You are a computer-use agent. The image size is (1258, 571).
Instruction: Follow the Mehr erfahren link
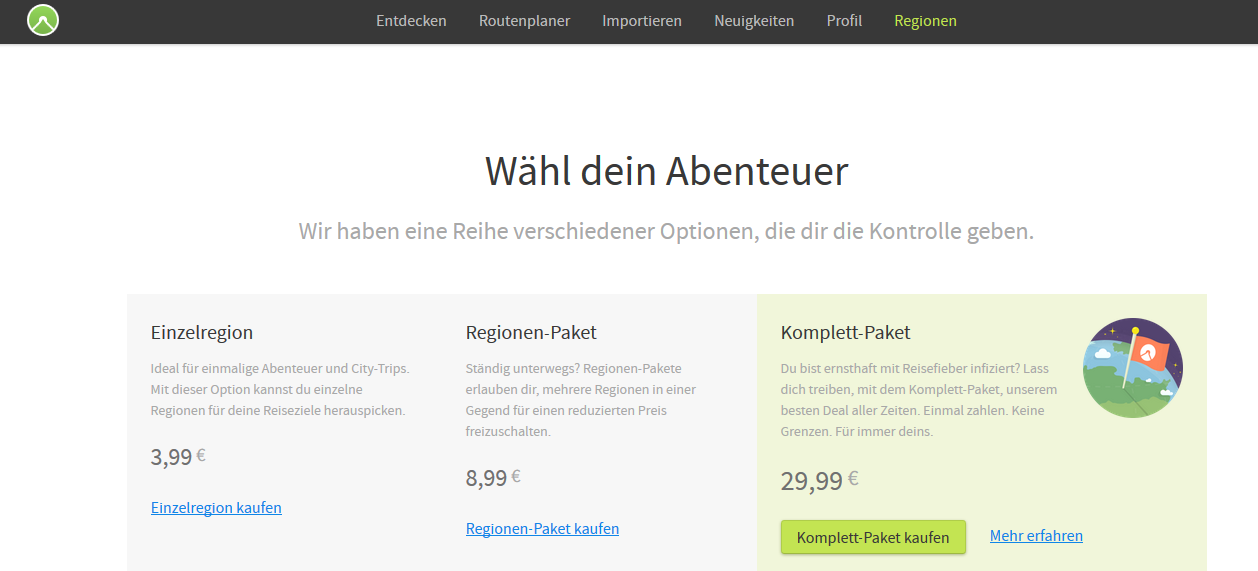pyautogui.click(x=1036, y=535)
